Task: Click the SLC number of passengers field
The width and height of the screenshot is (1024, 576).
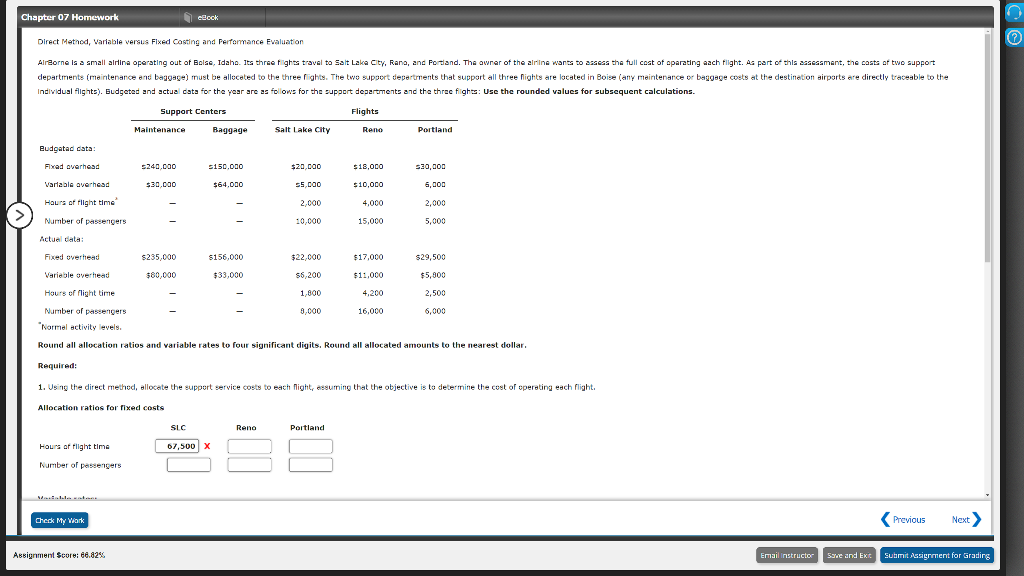Action: coord(189,464)
